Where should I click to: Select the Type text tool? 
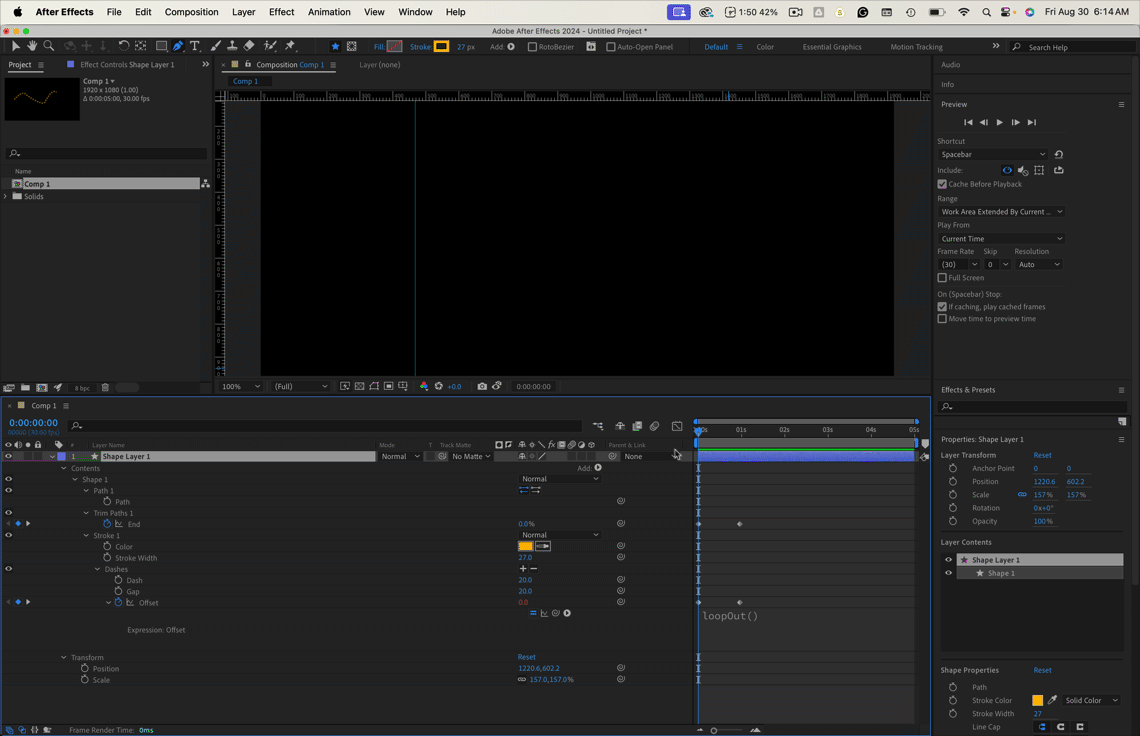tap(195, 46)
